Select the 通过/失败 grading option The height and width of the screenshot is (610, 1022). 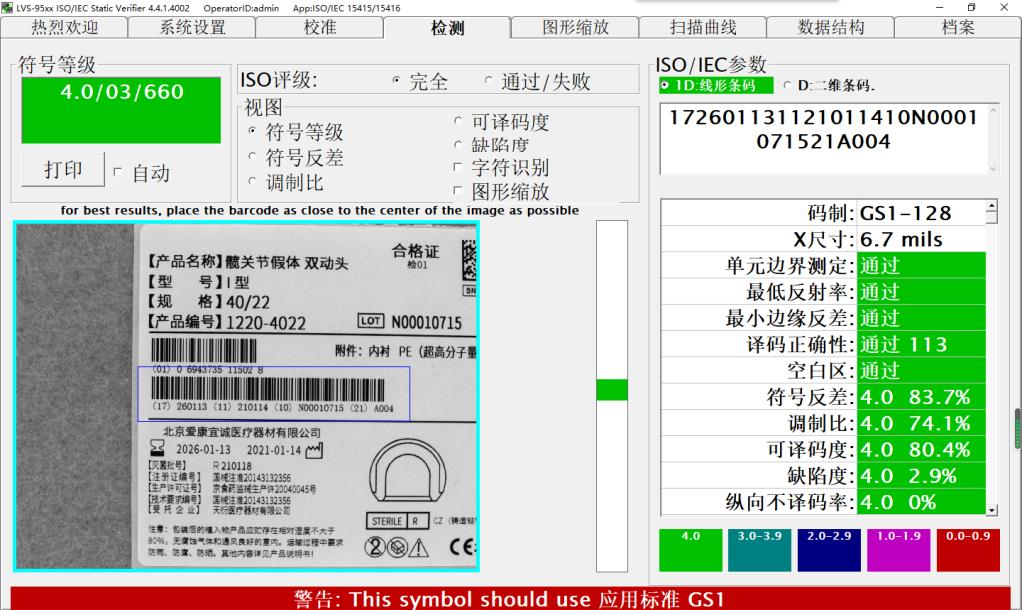(488, 80)
